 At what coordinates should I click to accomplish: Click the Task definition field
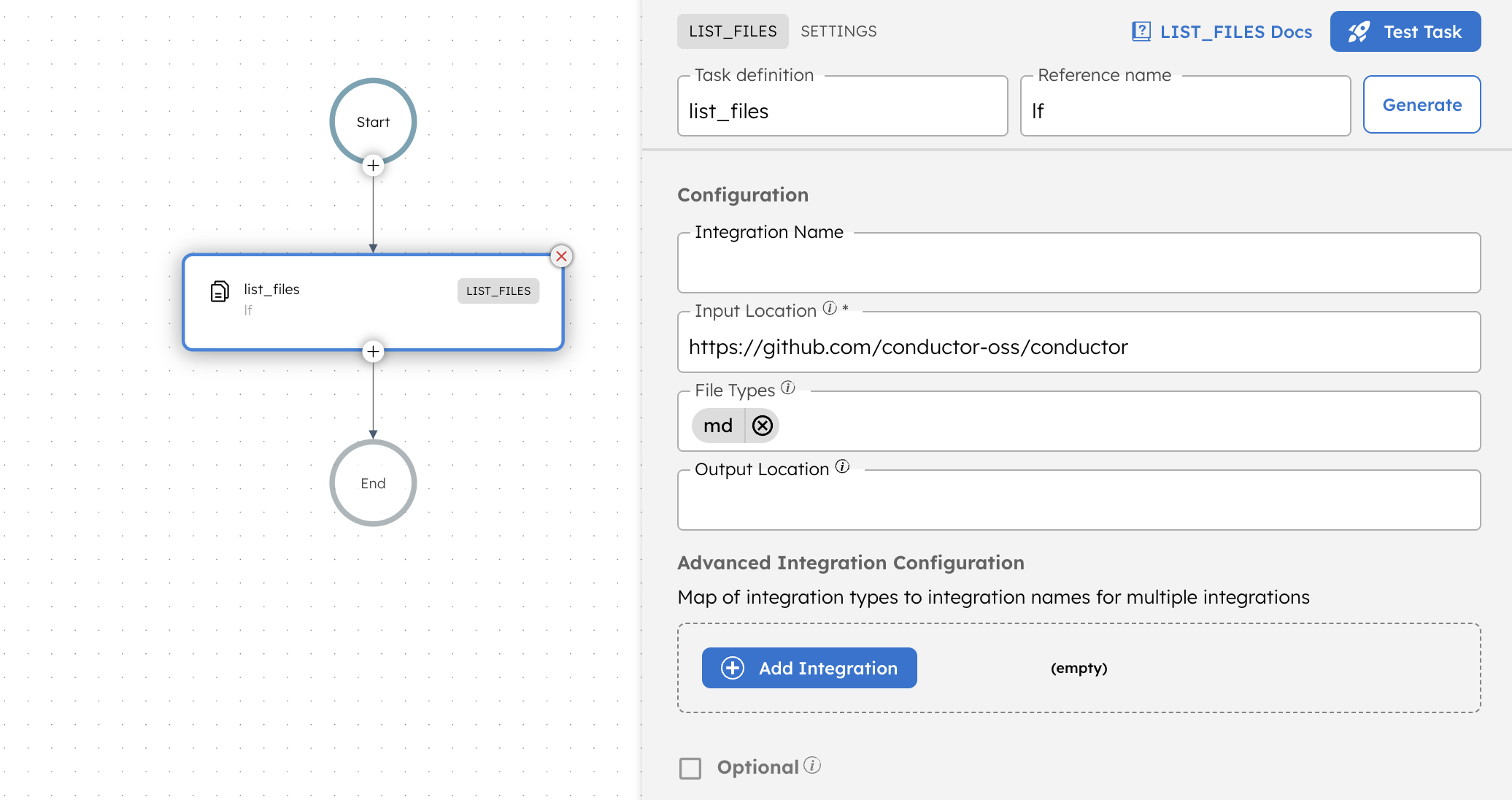click(842, 111)
